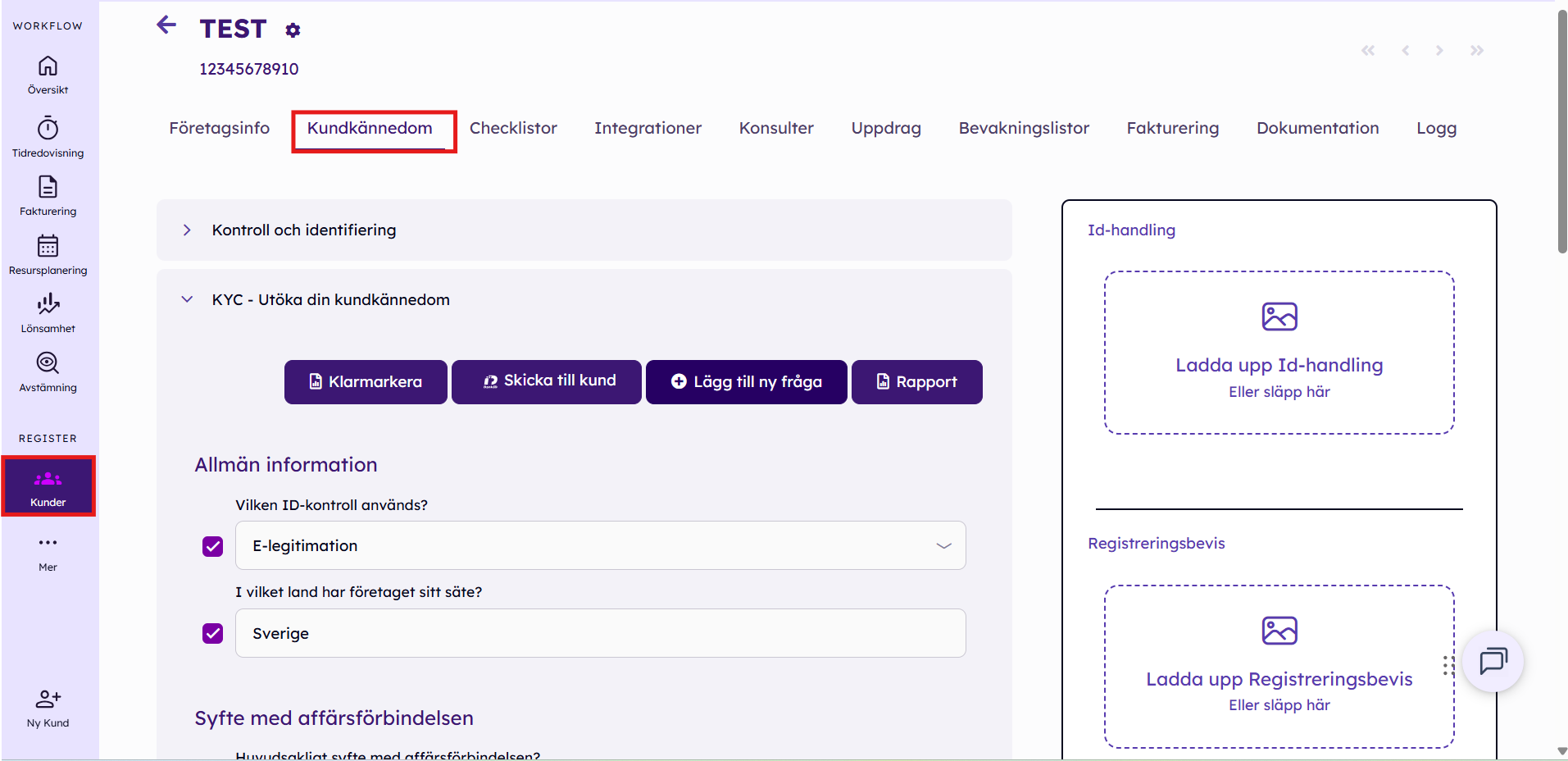Screen dimensions: 1568x761
Task: Collapse KYC - Utöka din kundkännedom section
Action: coord(187,299)
